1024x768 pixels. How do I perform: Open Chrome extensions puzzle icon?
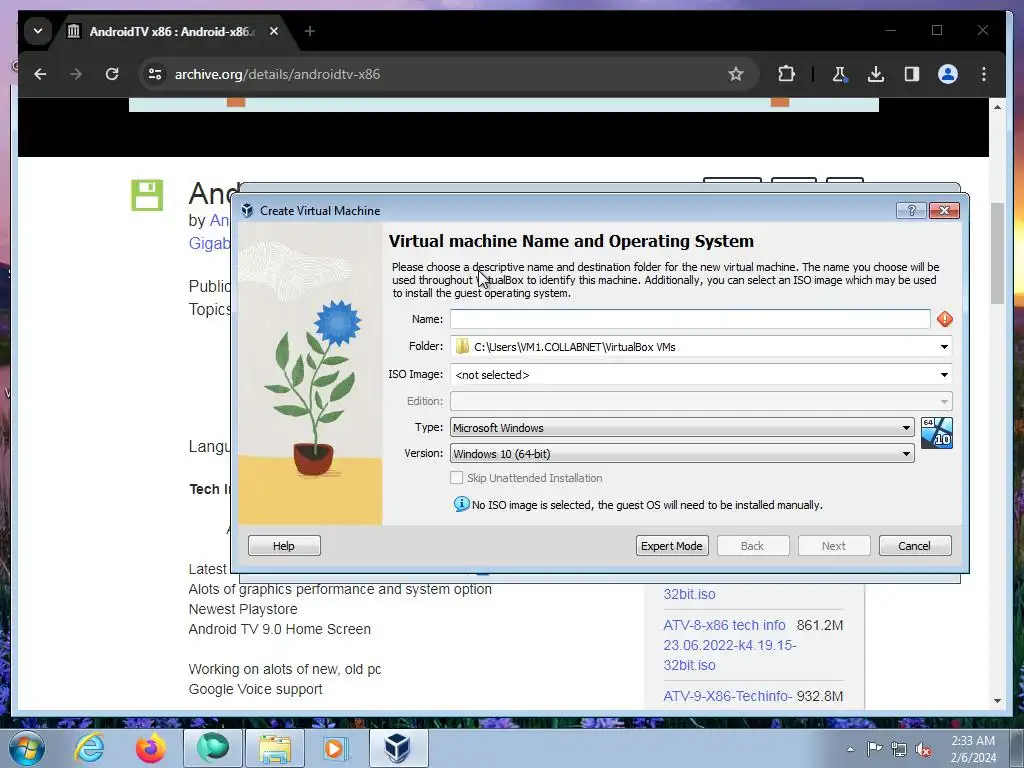tap(786, 74)
